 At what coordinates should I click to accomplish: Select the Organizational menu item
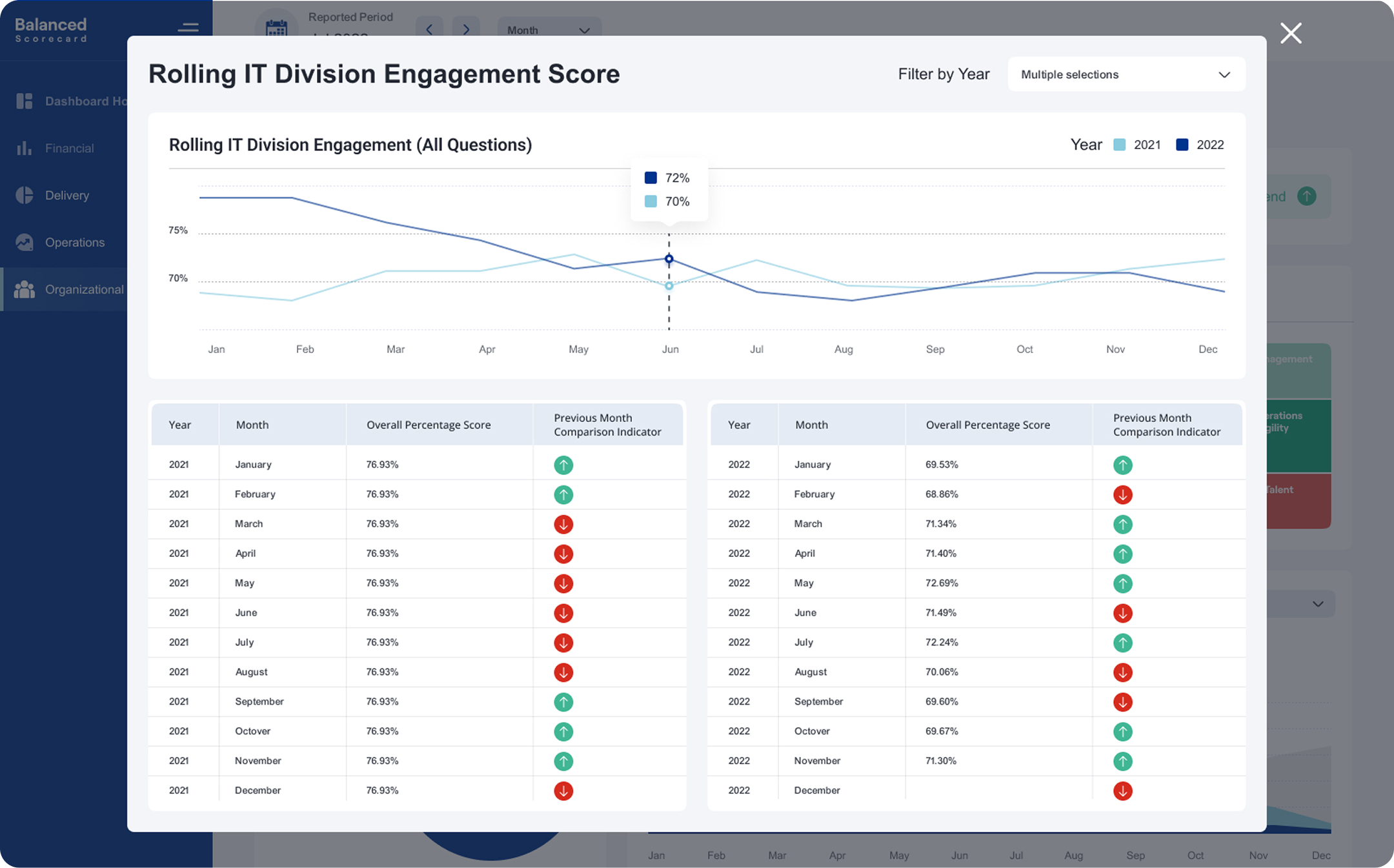84,289
